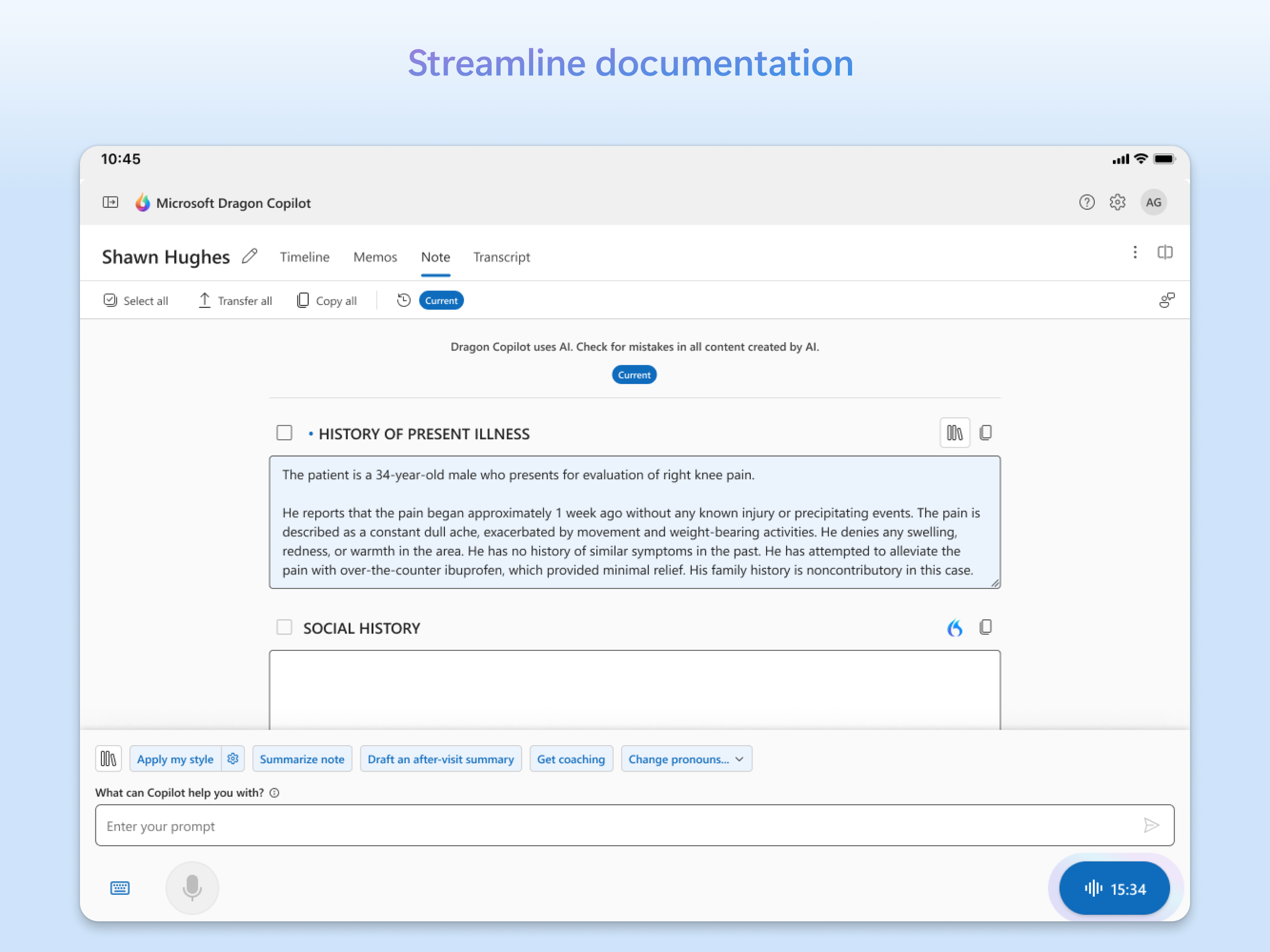The width and height of the screenshot is (1270, 952).
Task: Open the Timeline tab
Action: tap(305, 257)
